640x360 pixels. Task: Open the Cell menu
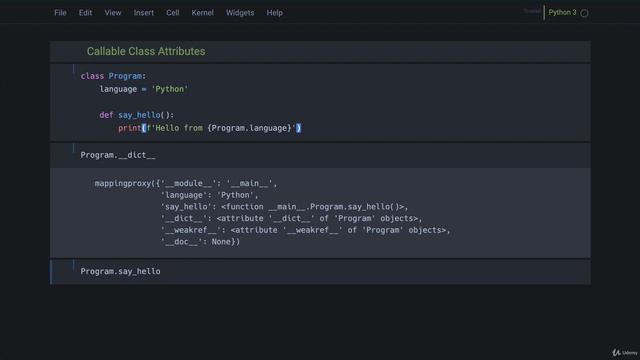pos(173,13)
